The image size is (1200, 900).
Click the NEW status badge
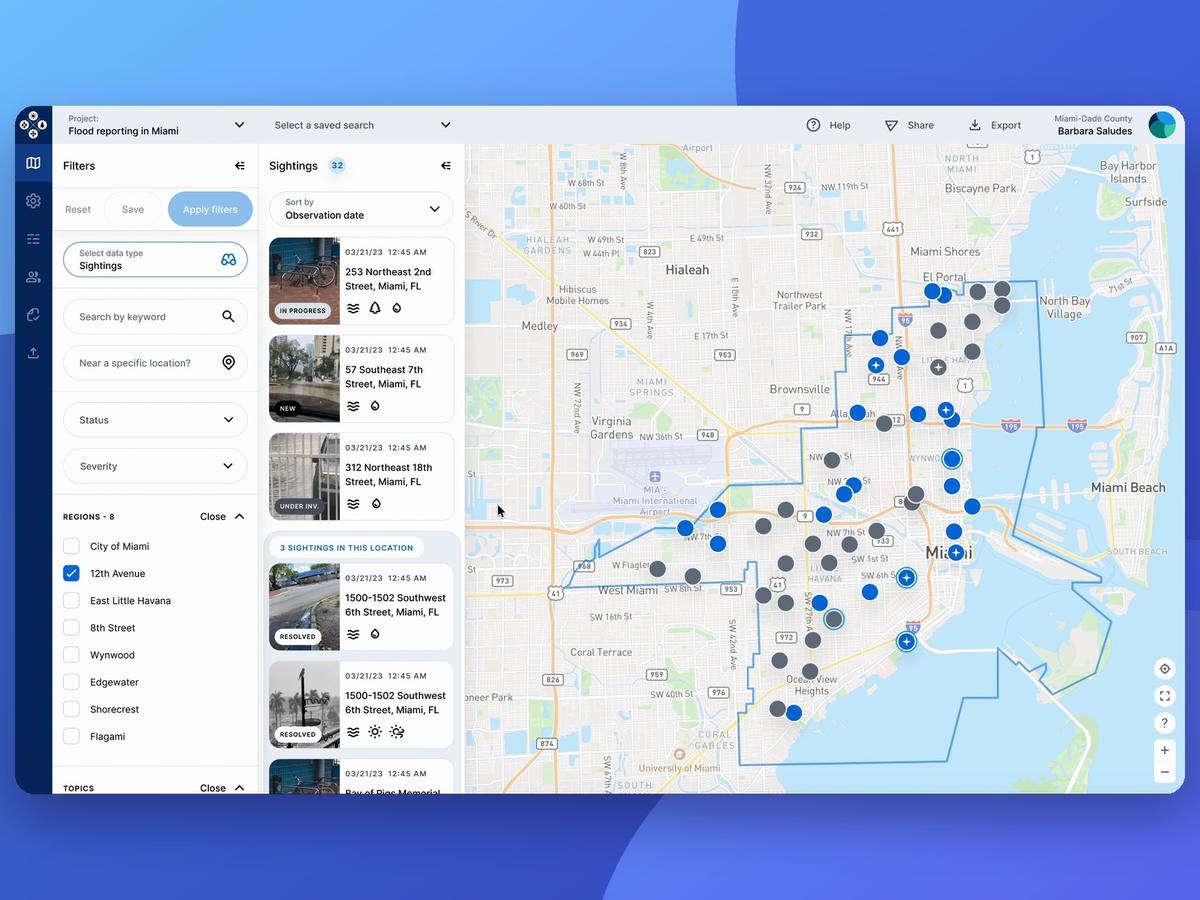pyautogui.click(x=288, y=409)
